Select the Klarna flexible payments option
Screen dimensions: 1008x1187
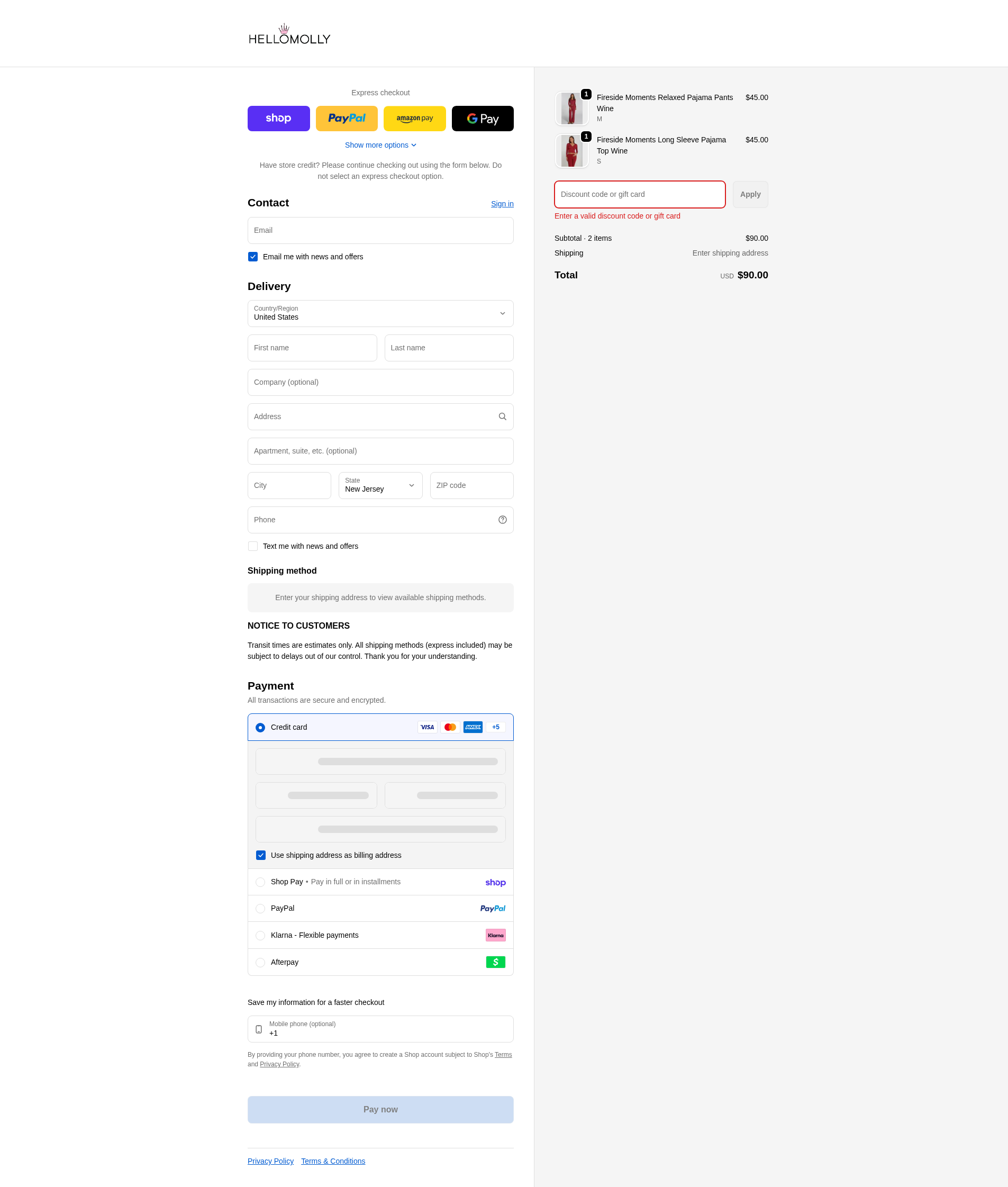[260, 936]
